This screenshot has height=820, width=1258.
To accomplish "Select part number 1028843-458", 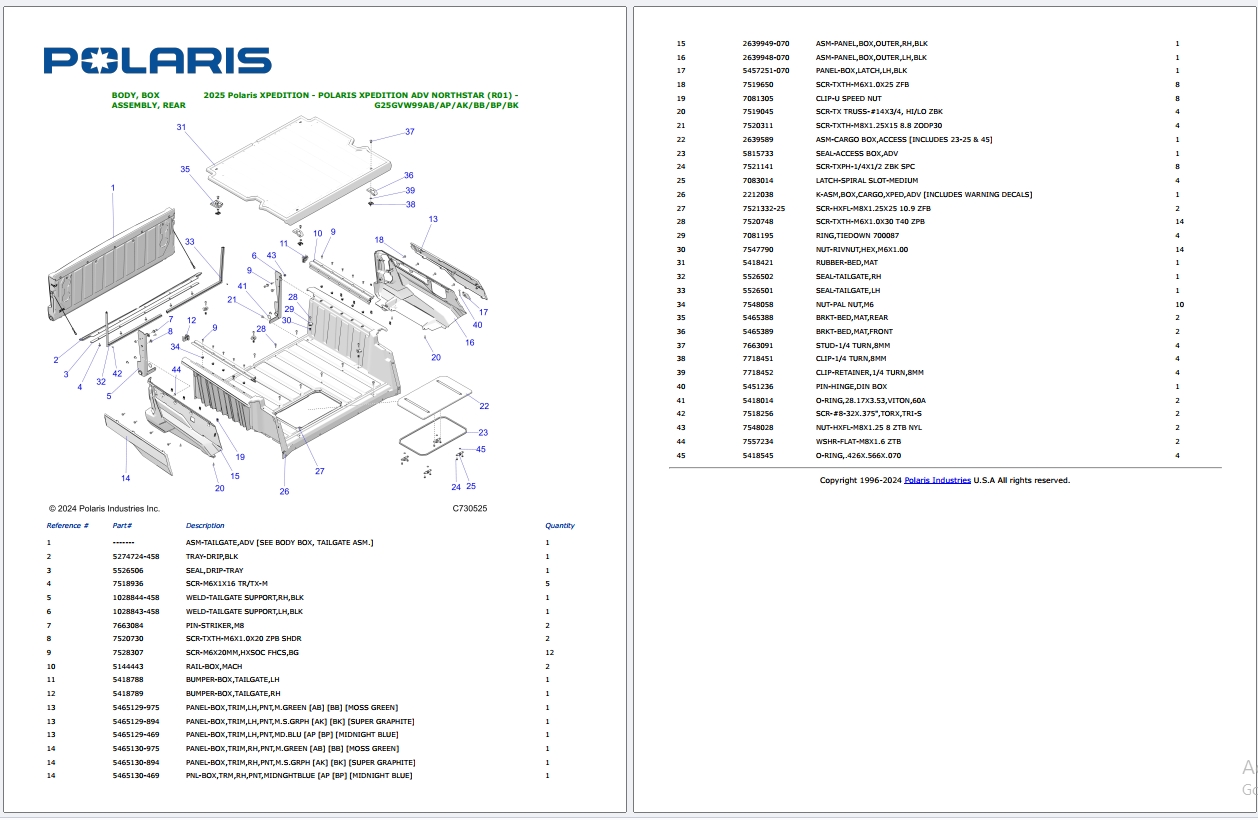I will coord(135,611).
